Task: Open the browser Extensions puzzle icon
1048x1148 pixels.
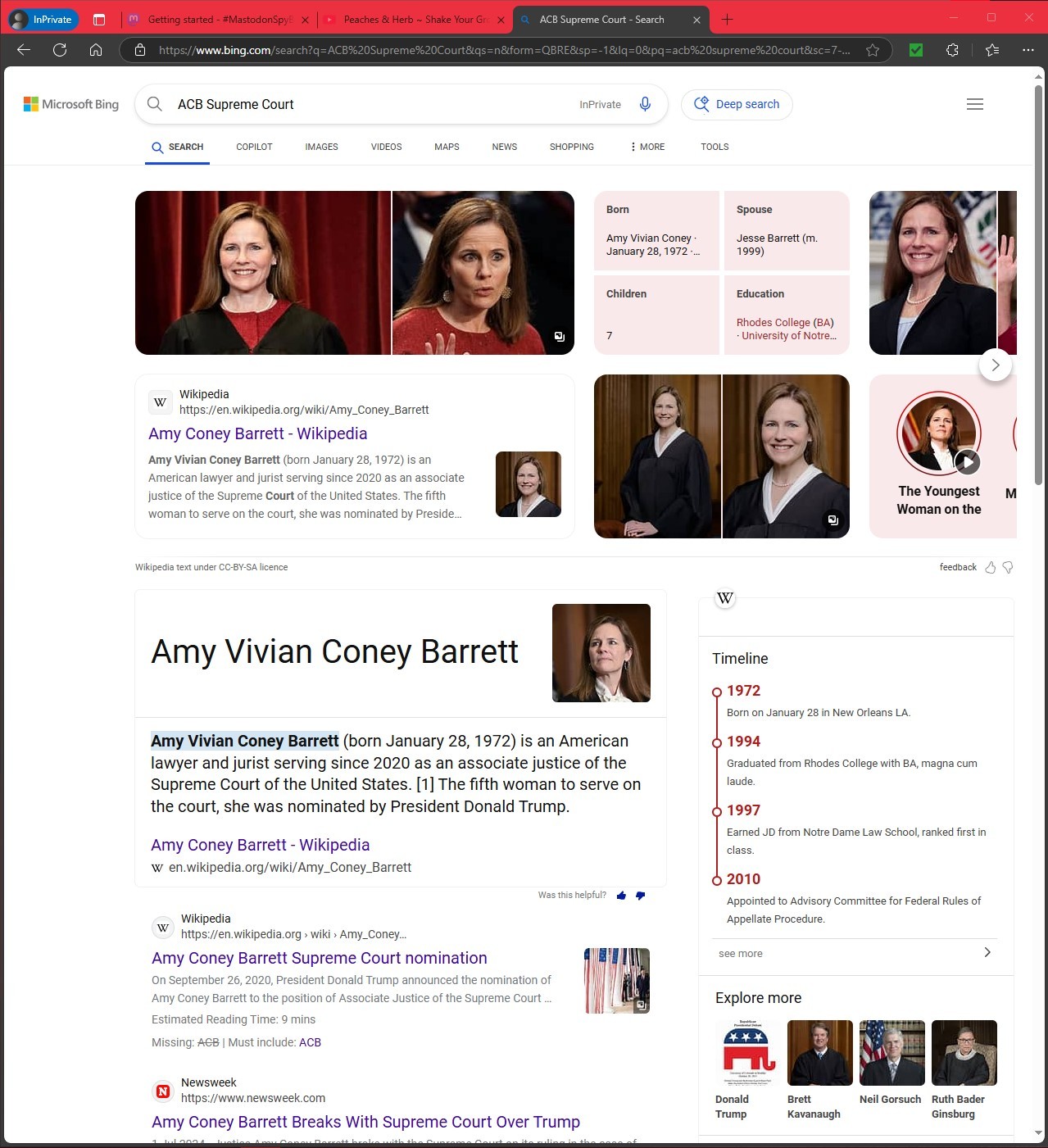Action: point(952,50)
